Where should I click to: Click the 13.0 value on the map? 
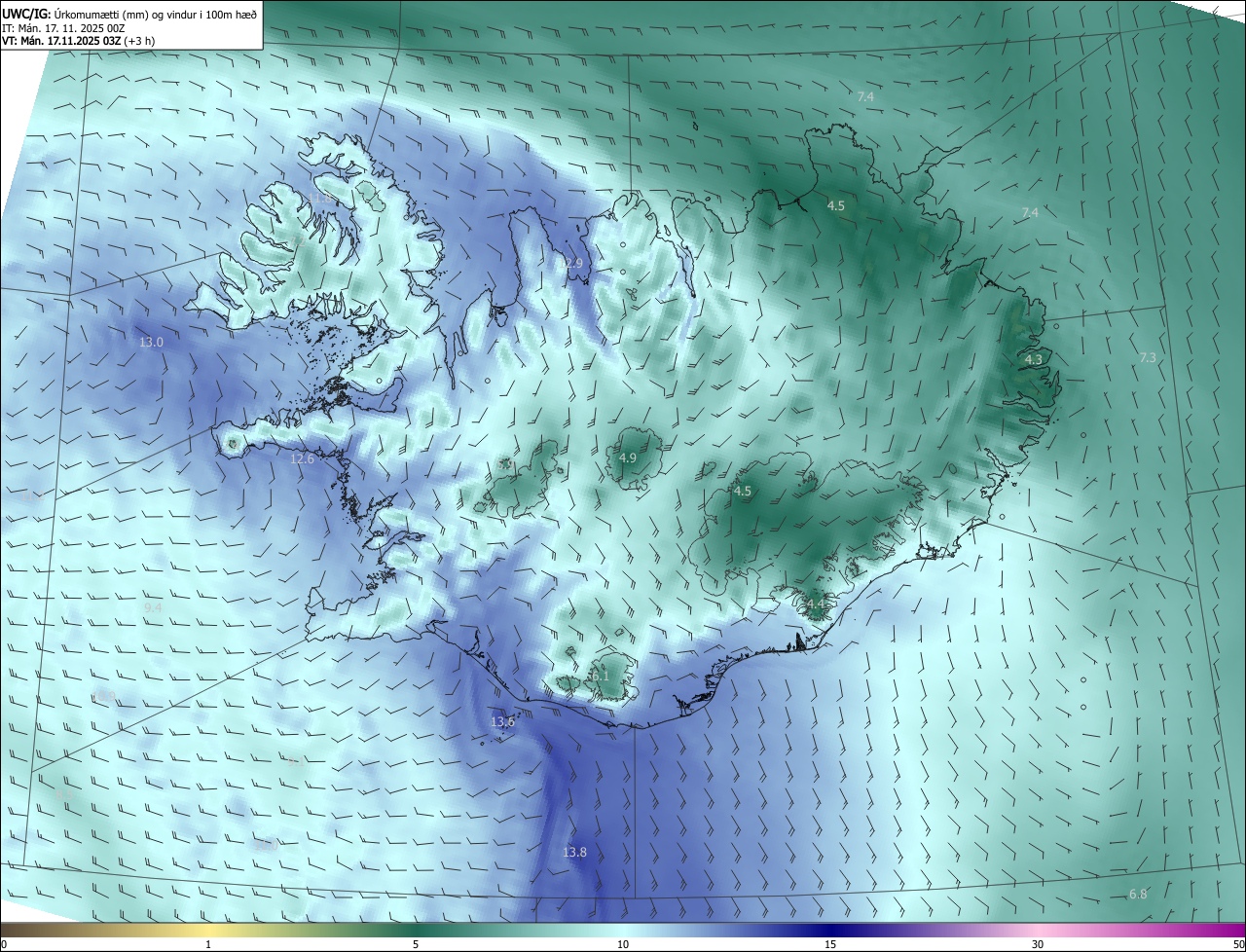tap(151, 342)
